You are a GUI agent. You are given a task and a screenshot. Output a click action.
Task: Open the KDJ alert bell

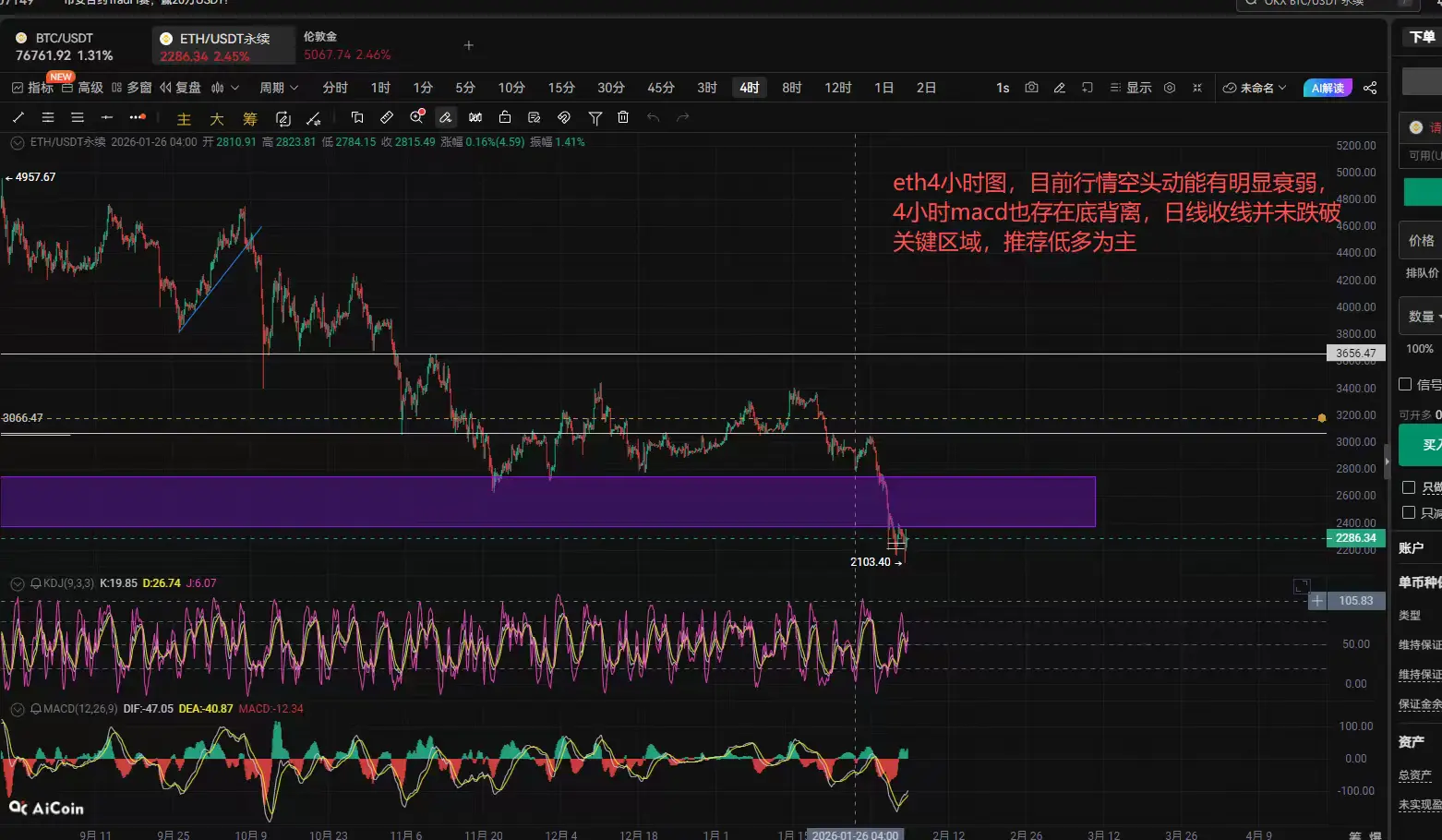pyautogui.click(x=36, y=583)
